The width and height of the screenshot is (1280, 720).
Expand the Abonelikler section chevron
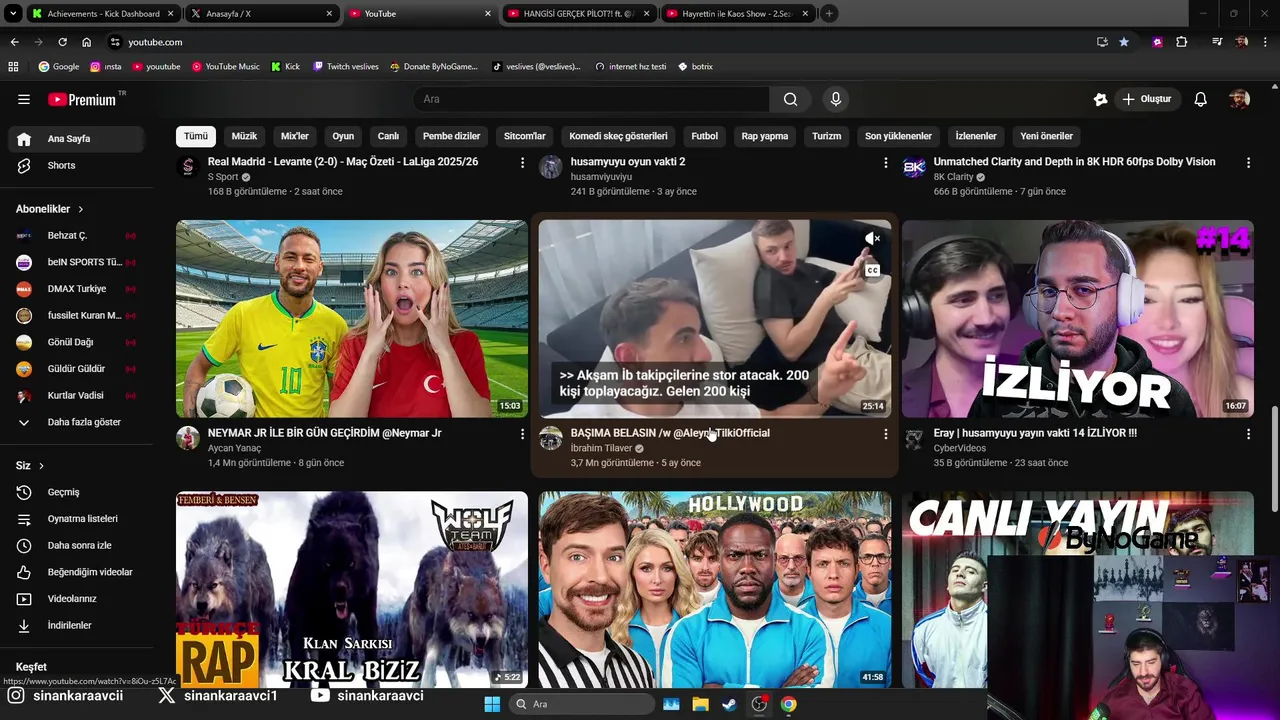pos(80,209)
